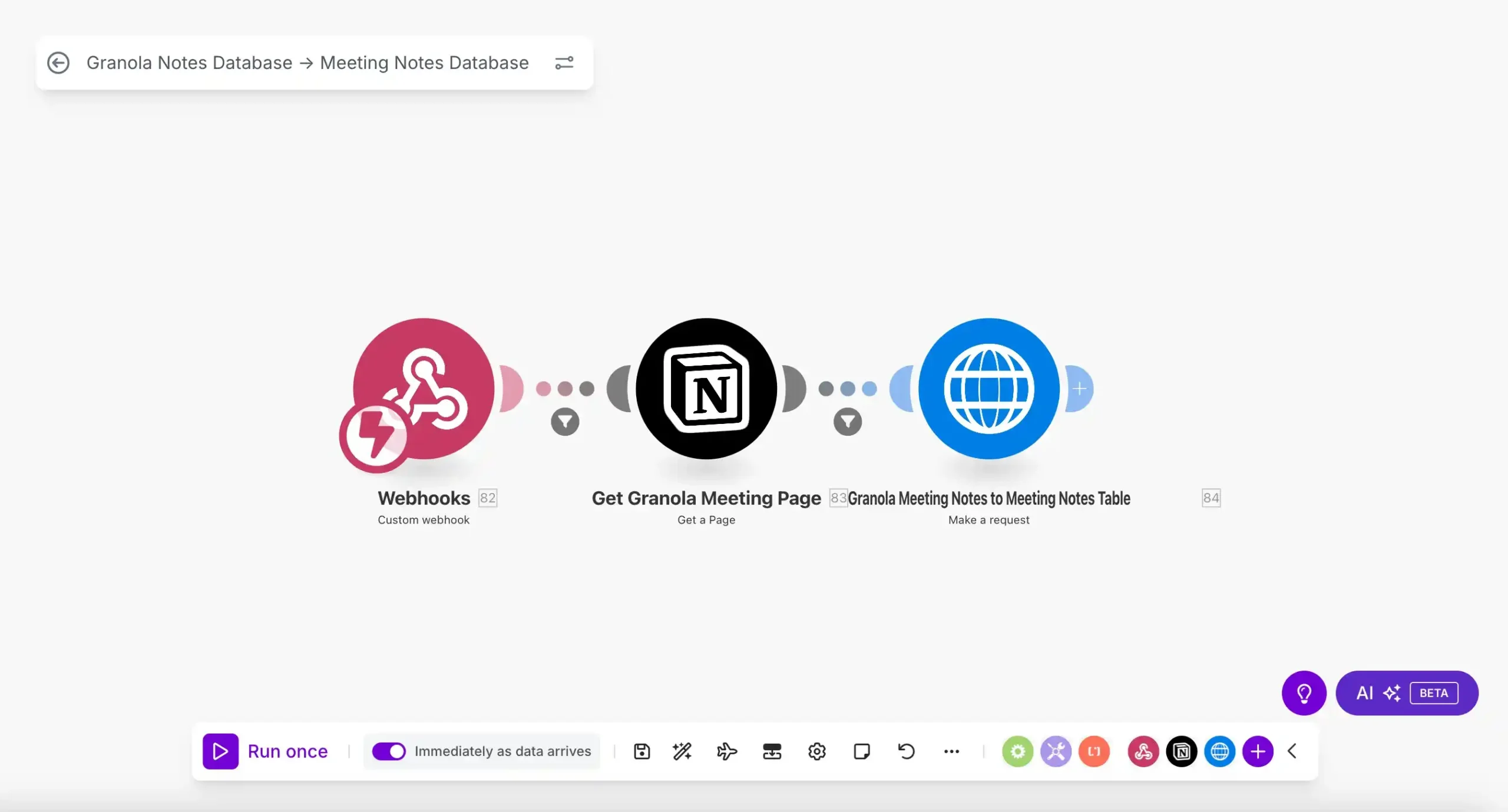Add a note with the notes icon
The height and width of the screenshot is (812, 1508).
pyautogui.click(x=861, y=751)
